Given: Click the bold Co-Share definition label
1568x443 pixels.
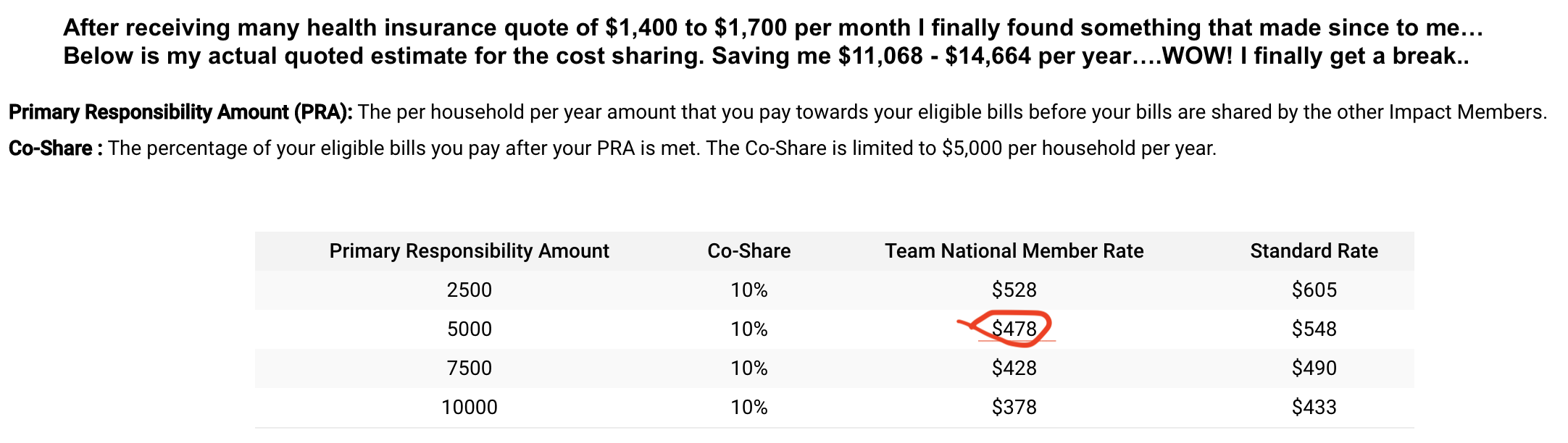Looking at the screenshot, I should 55,148.
